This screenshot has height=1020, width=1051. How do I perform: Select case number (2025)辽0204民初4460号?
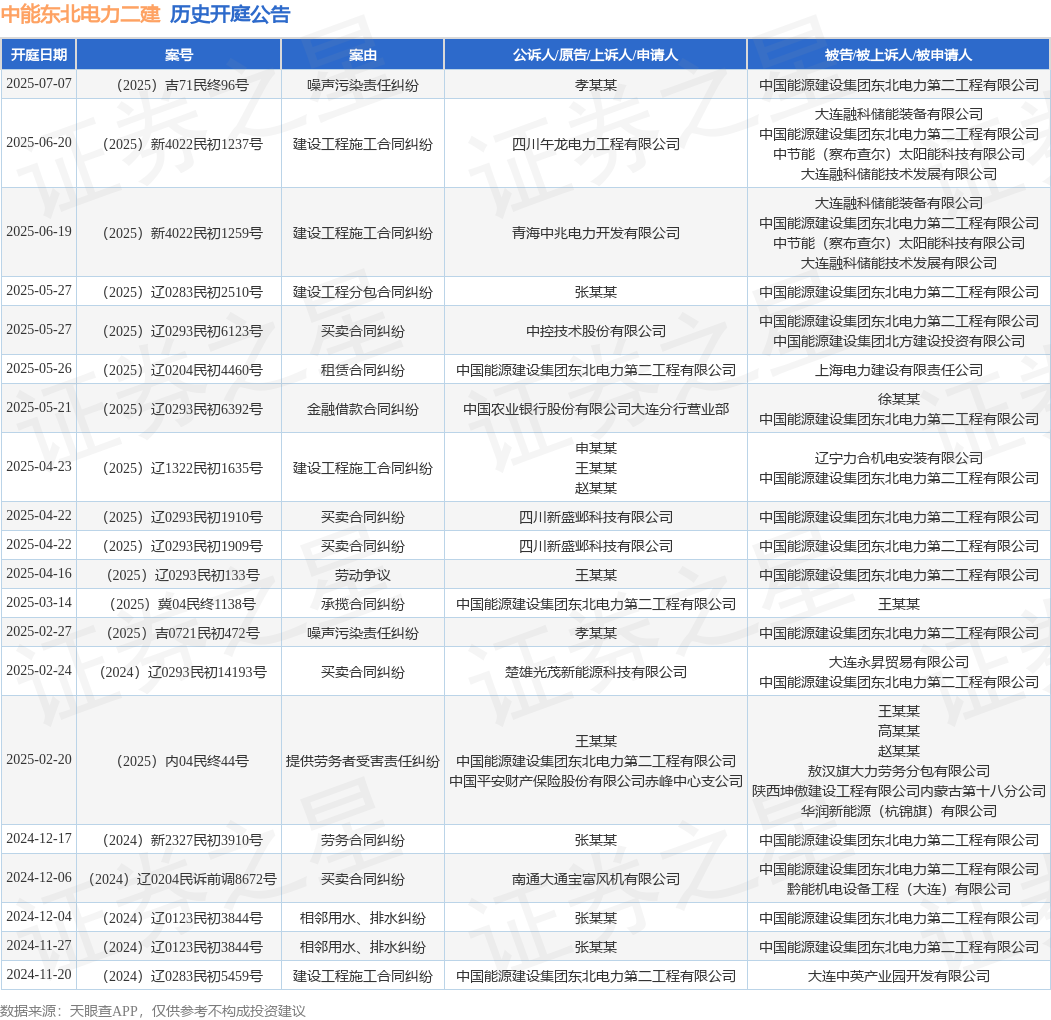pos(179,370)
